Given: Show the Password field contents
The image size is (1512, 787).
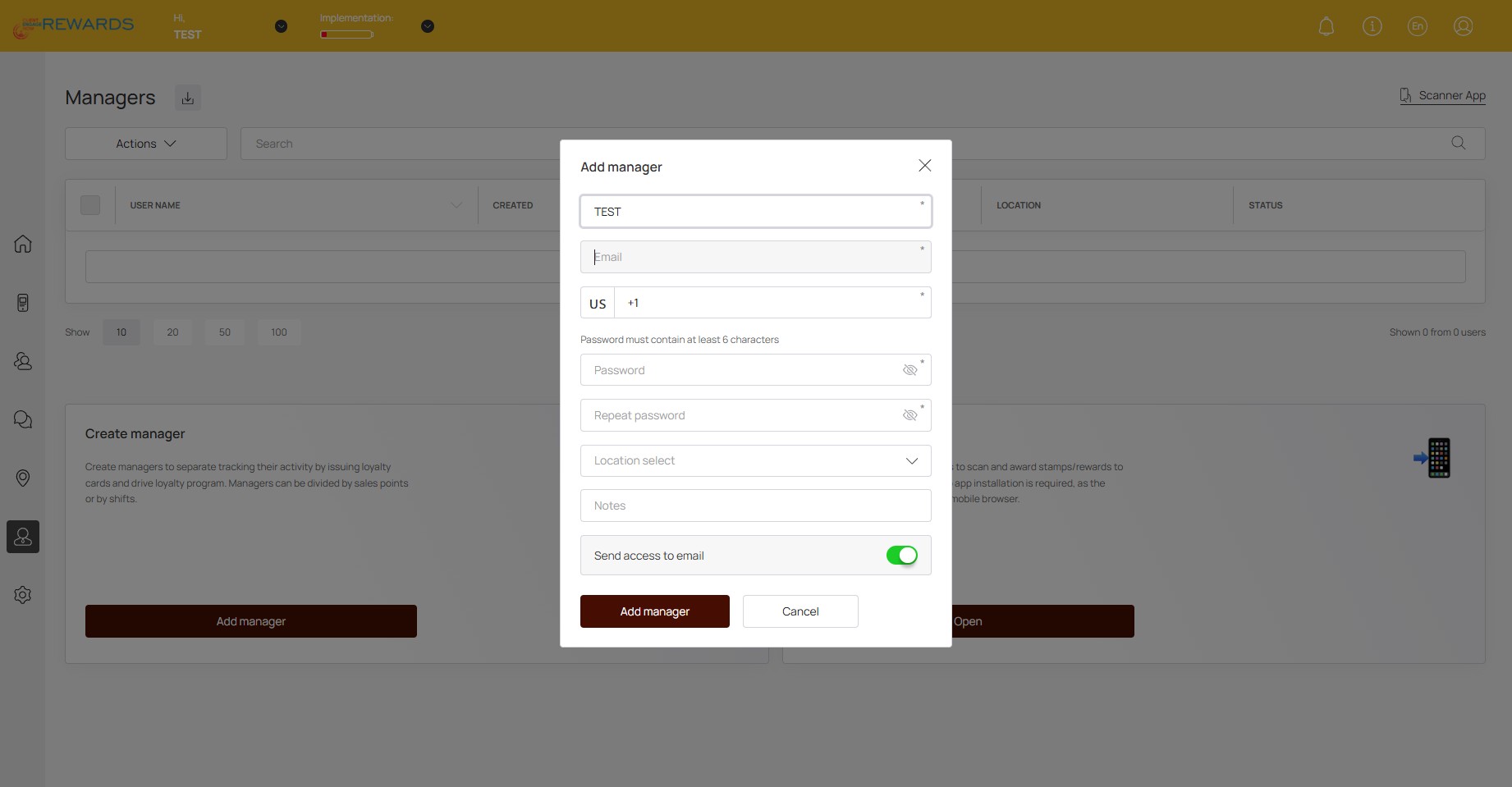Looking at the screenshot, I should (909, 370).
